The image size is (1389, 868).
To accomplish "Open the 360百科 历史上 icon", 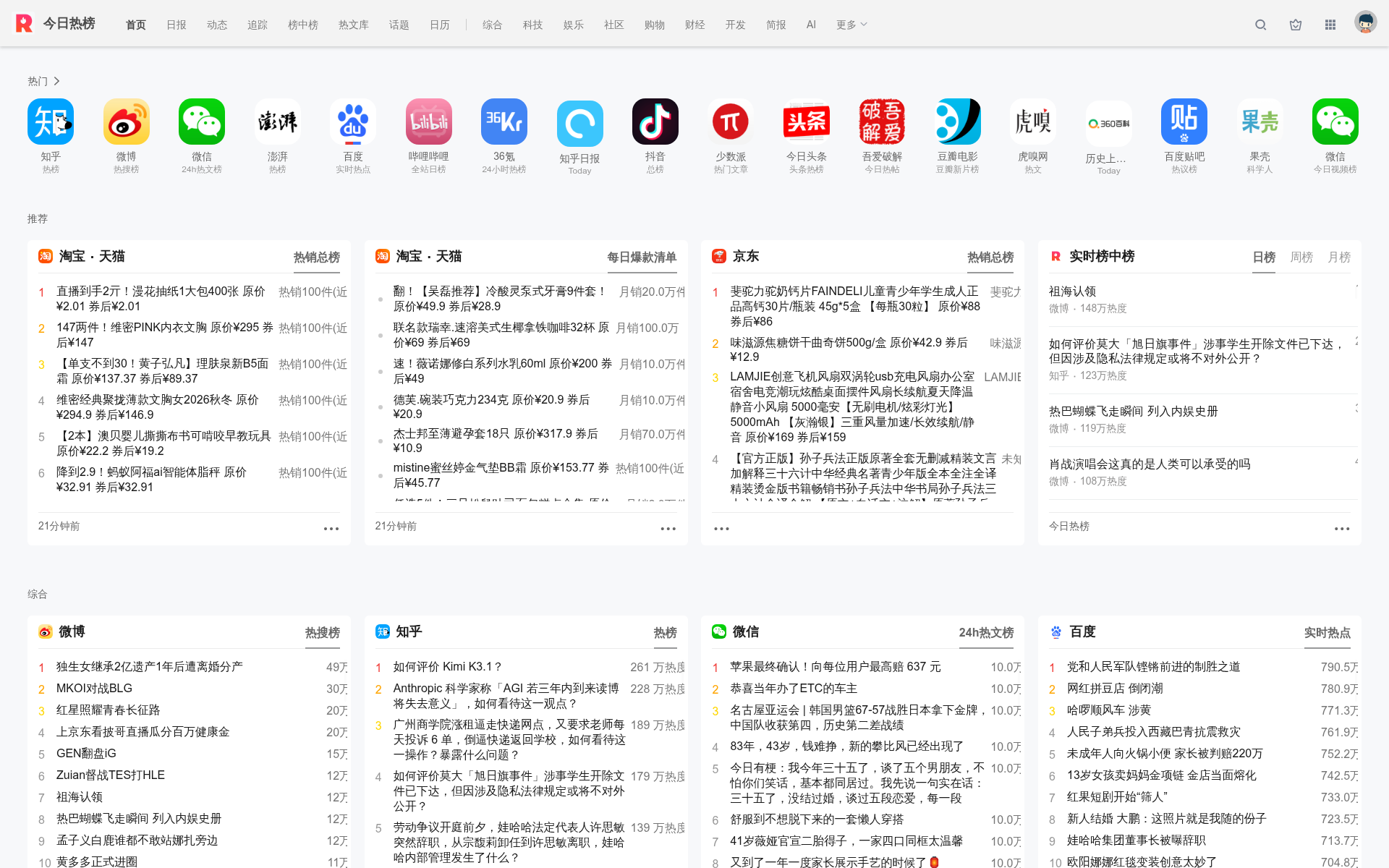I will pyautogui.click(x=1109, y=124).
